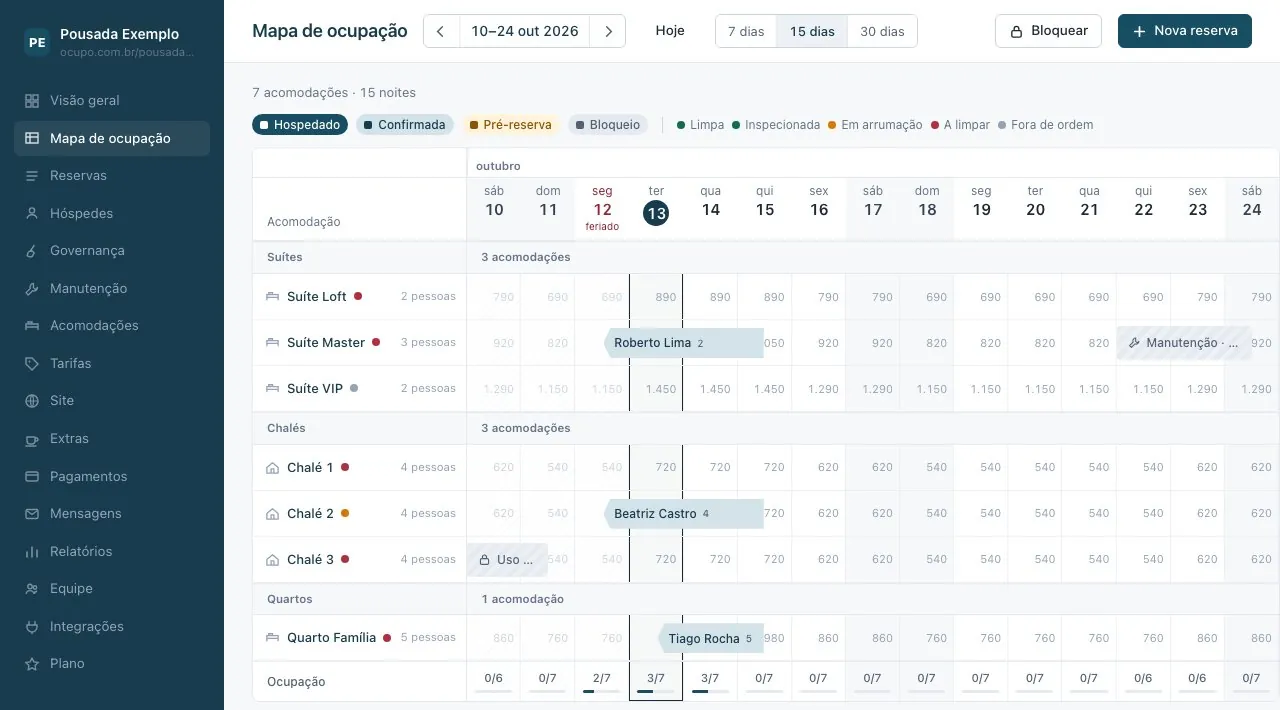Create a Nova reserva
Viewport: 1280px width, 710px height.
pos(1185,31)
